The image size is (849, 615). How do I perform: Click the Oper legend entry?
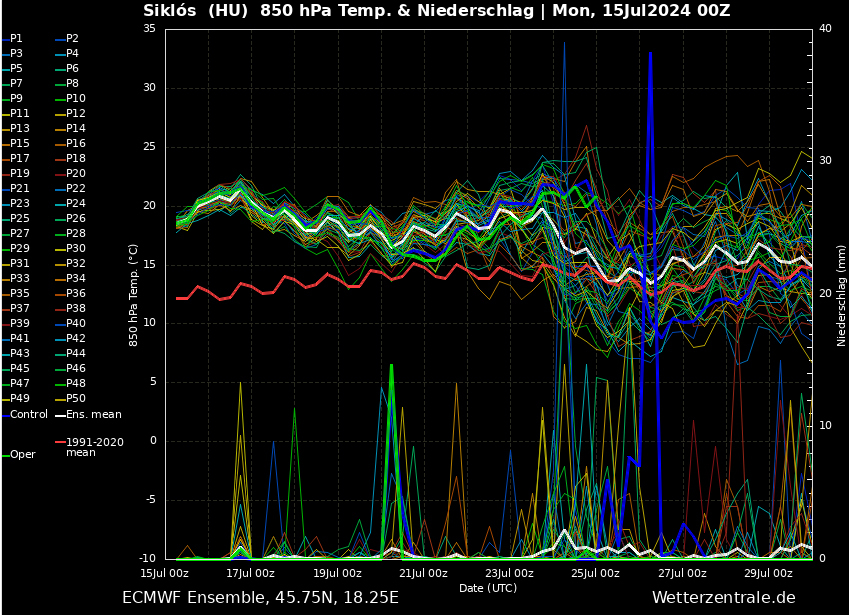point(22,455)
